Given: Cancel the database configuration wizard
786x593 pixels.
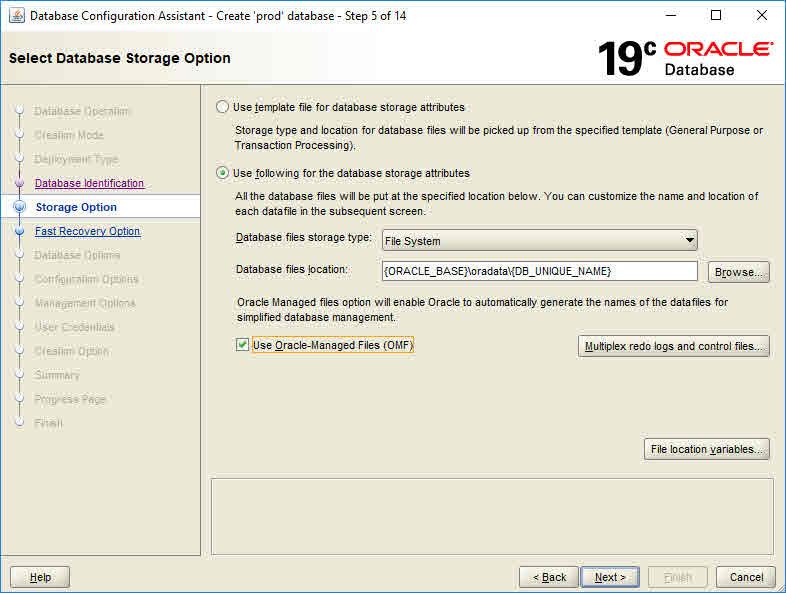Looking at the screenshot, I should click(x=746, y=577).
